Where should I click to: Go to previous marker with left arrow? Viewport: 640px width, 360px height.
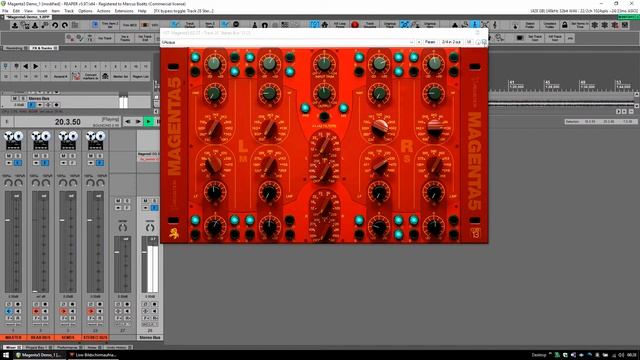(x=26, y=66)
